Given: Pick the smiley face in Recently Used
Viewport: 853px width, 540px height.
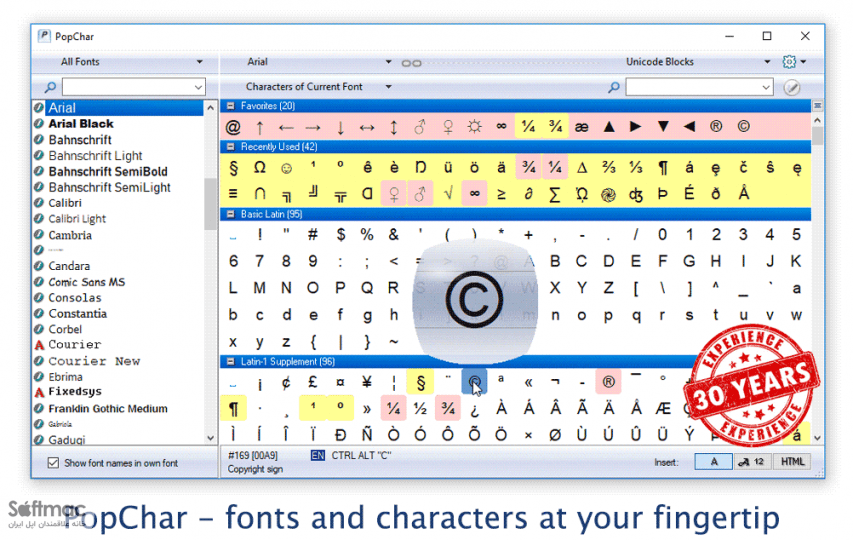Looking at the screenshot, I should tap(286, 168).
